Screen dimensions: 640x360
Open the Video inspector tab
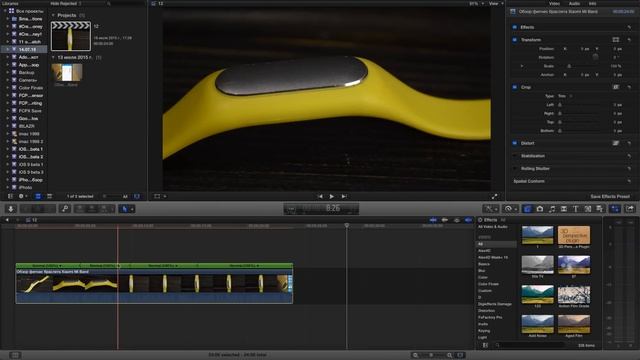[x=554, y=3]
